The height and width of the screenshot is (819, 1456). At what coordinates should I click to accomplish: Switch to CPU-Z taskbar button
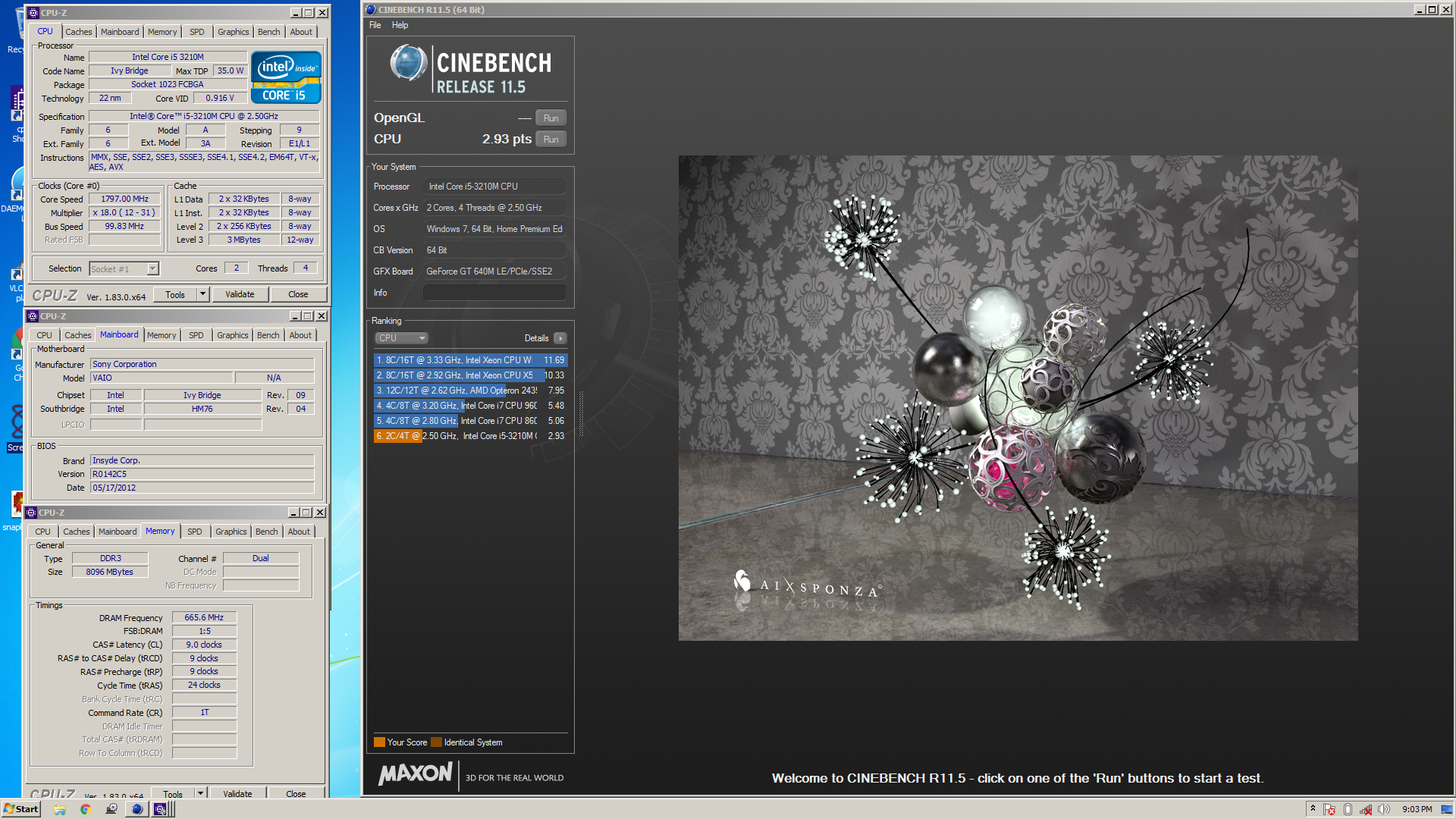[160, 809]
